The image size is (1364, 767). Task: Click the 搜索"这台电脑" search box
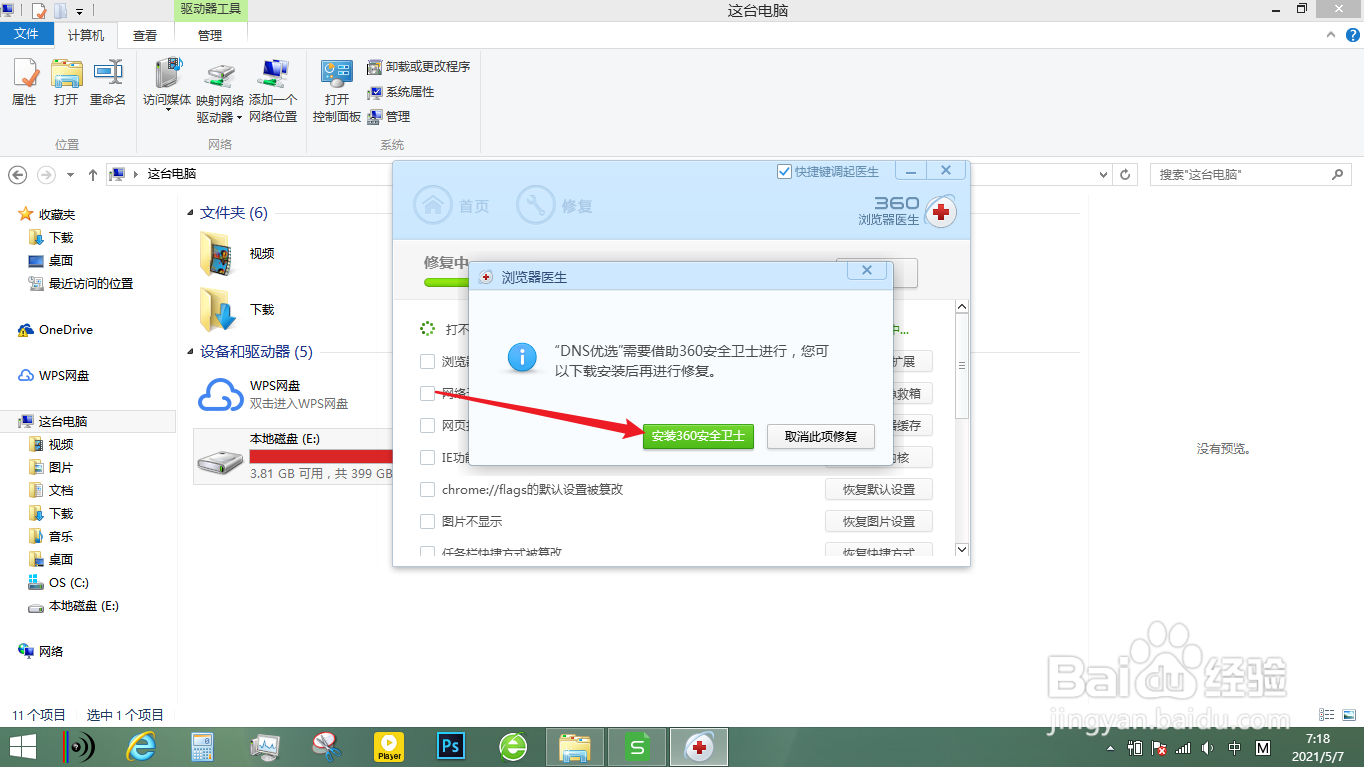pos(1251,174)
